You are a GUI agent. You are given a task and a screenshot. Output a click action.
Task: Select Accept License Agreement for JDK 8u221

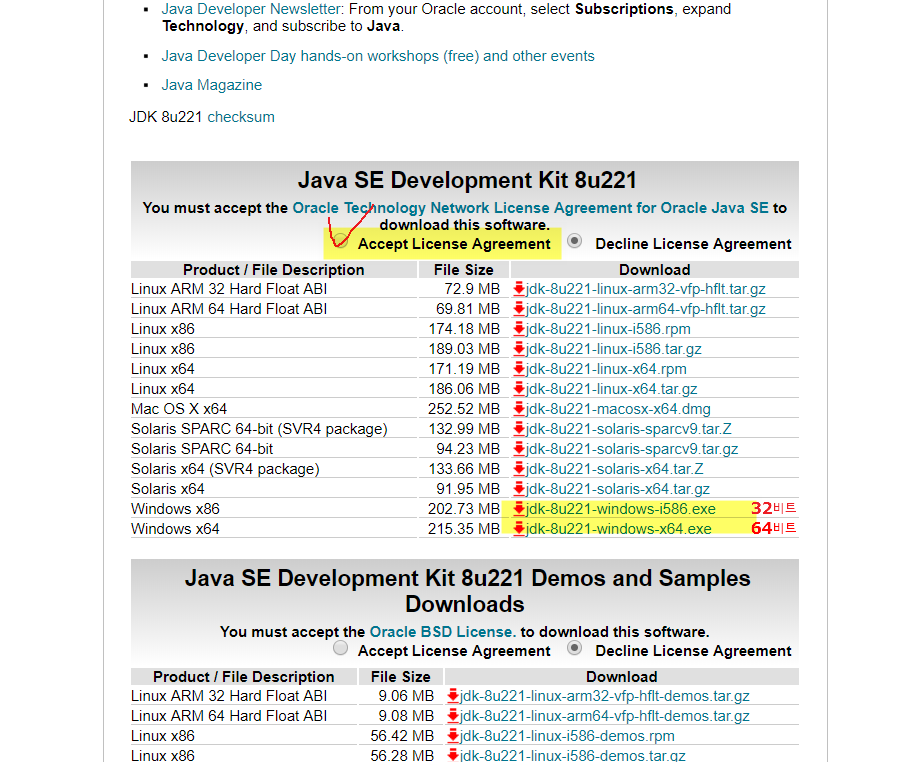pyautogui.click(x=340, y=240)
